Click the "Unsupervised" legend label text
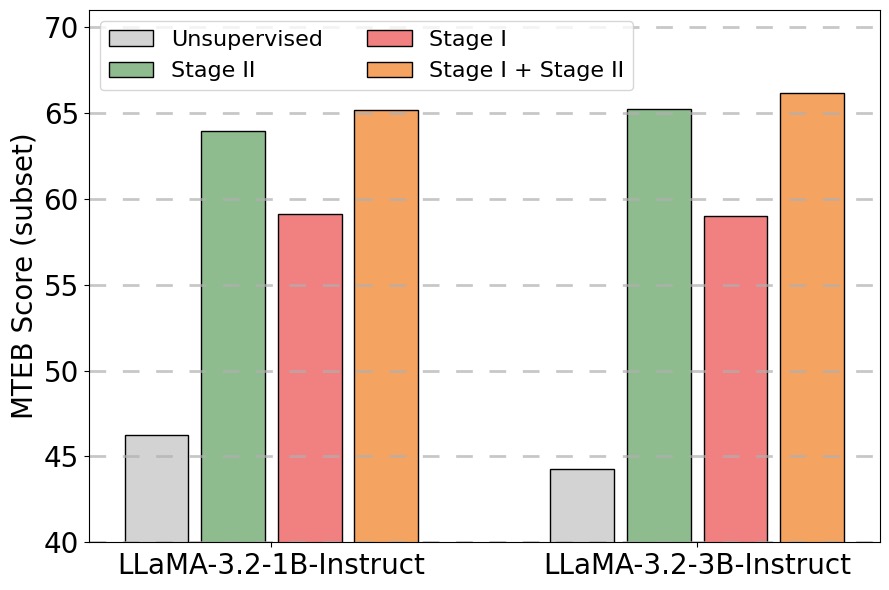 tap(246, 39)
